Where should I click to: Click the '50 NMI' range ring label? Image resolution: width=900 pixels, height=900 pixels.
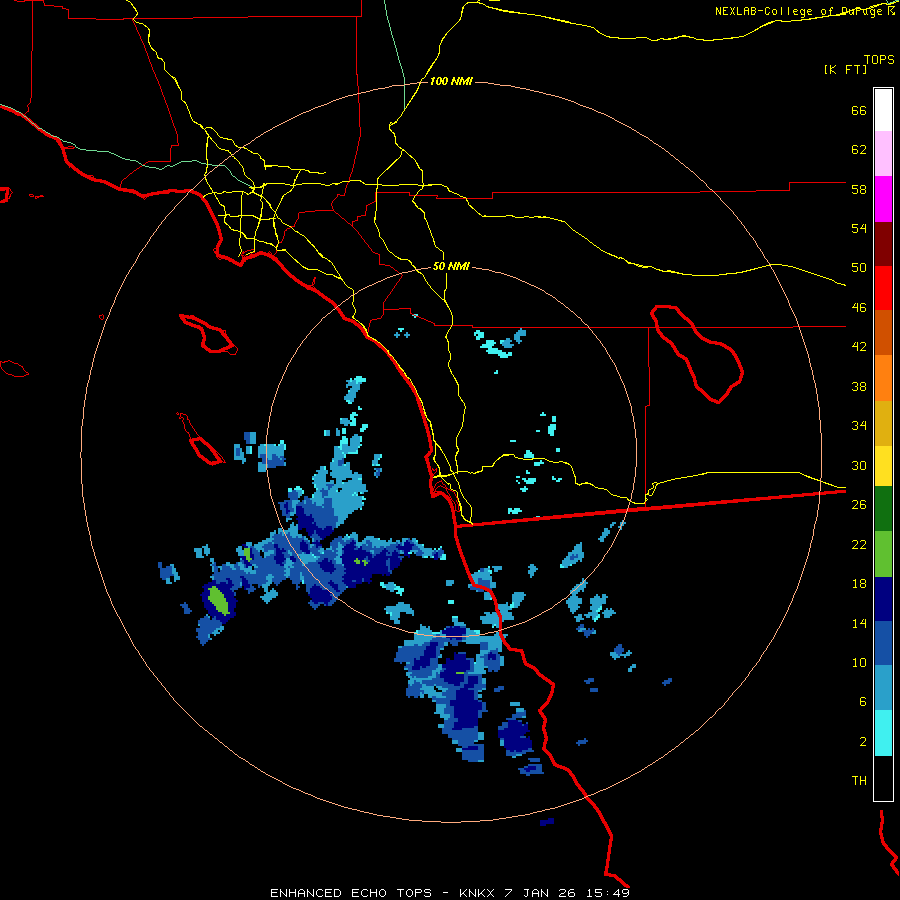tap(451, 266)
